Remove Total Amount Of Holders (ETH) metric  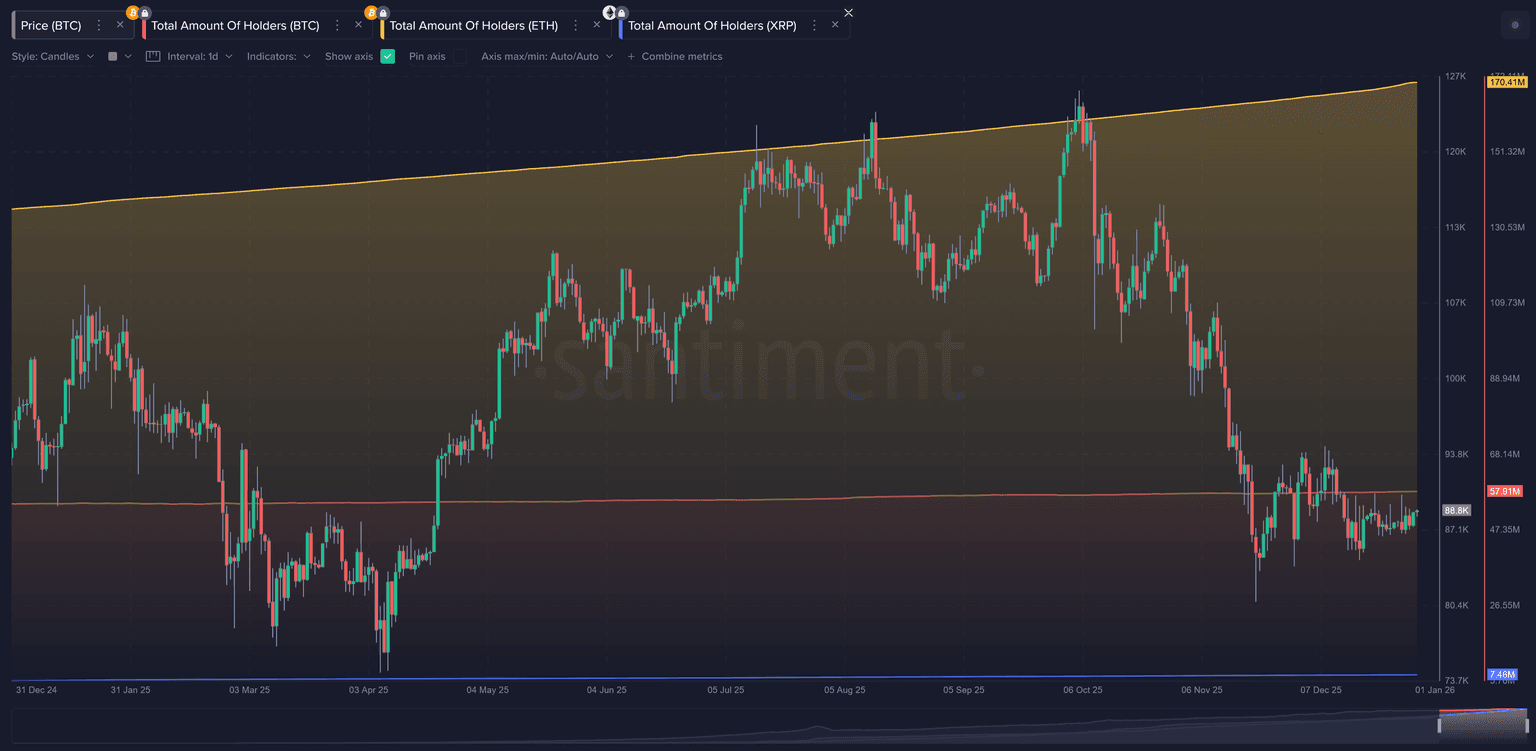coord(597,25)
